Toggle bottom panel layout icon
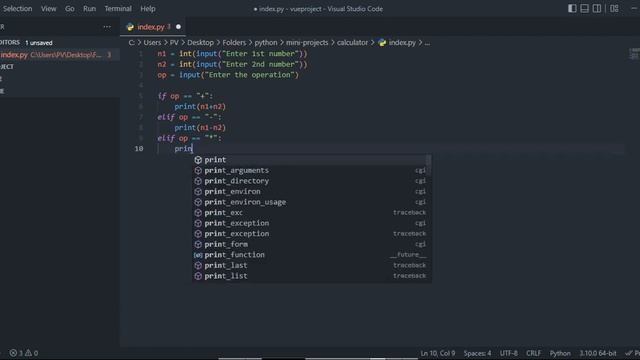 (584, 9)
